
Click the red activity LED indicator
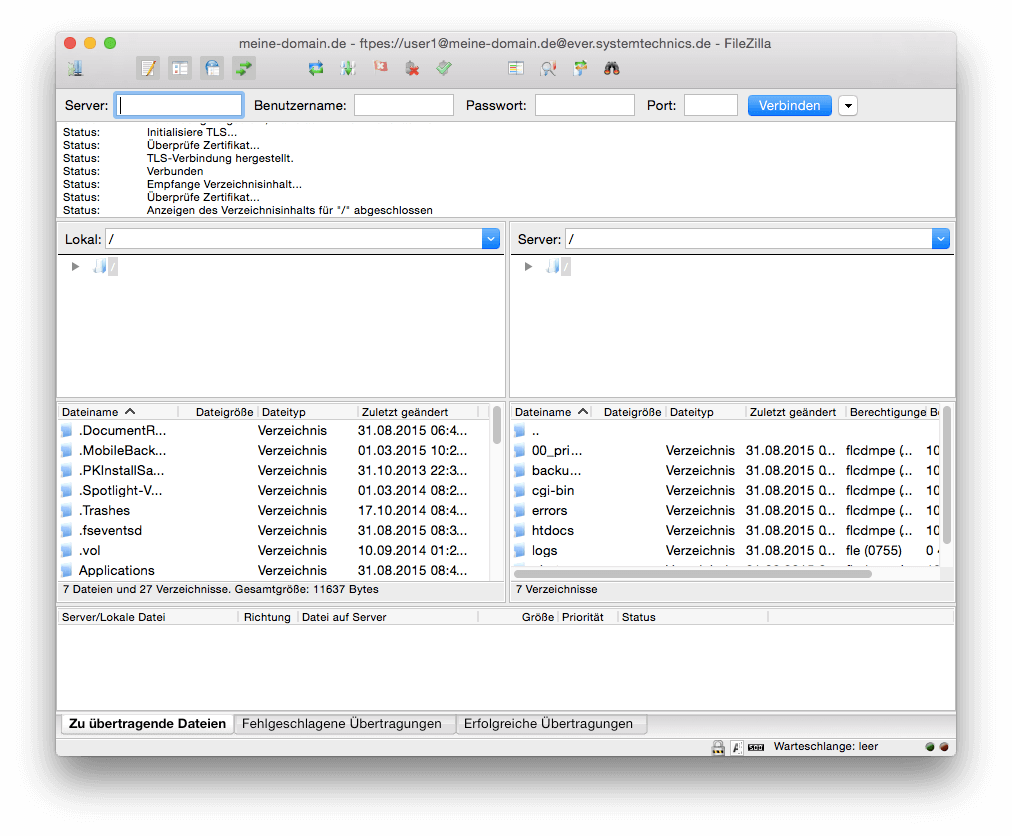click(x=944, y=746)
